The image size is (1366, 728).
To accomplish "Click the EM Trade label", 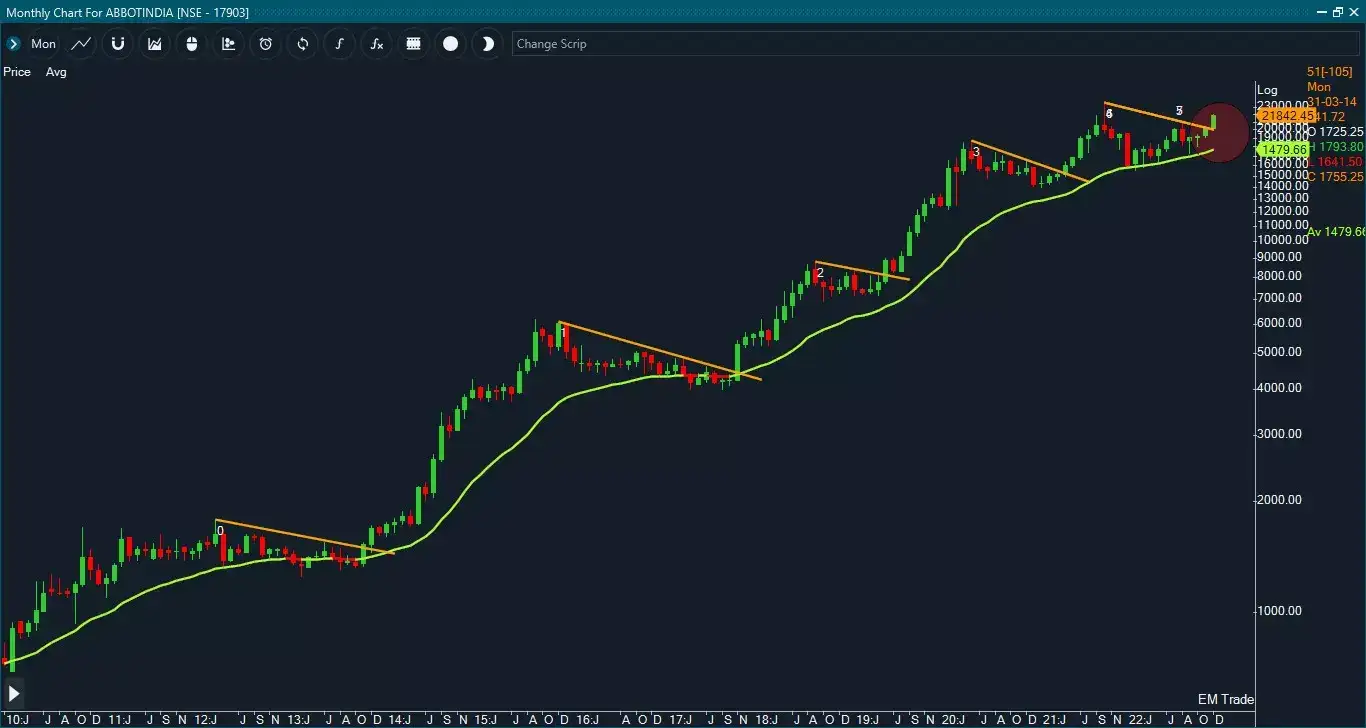I will click(x=1226, y=699).
